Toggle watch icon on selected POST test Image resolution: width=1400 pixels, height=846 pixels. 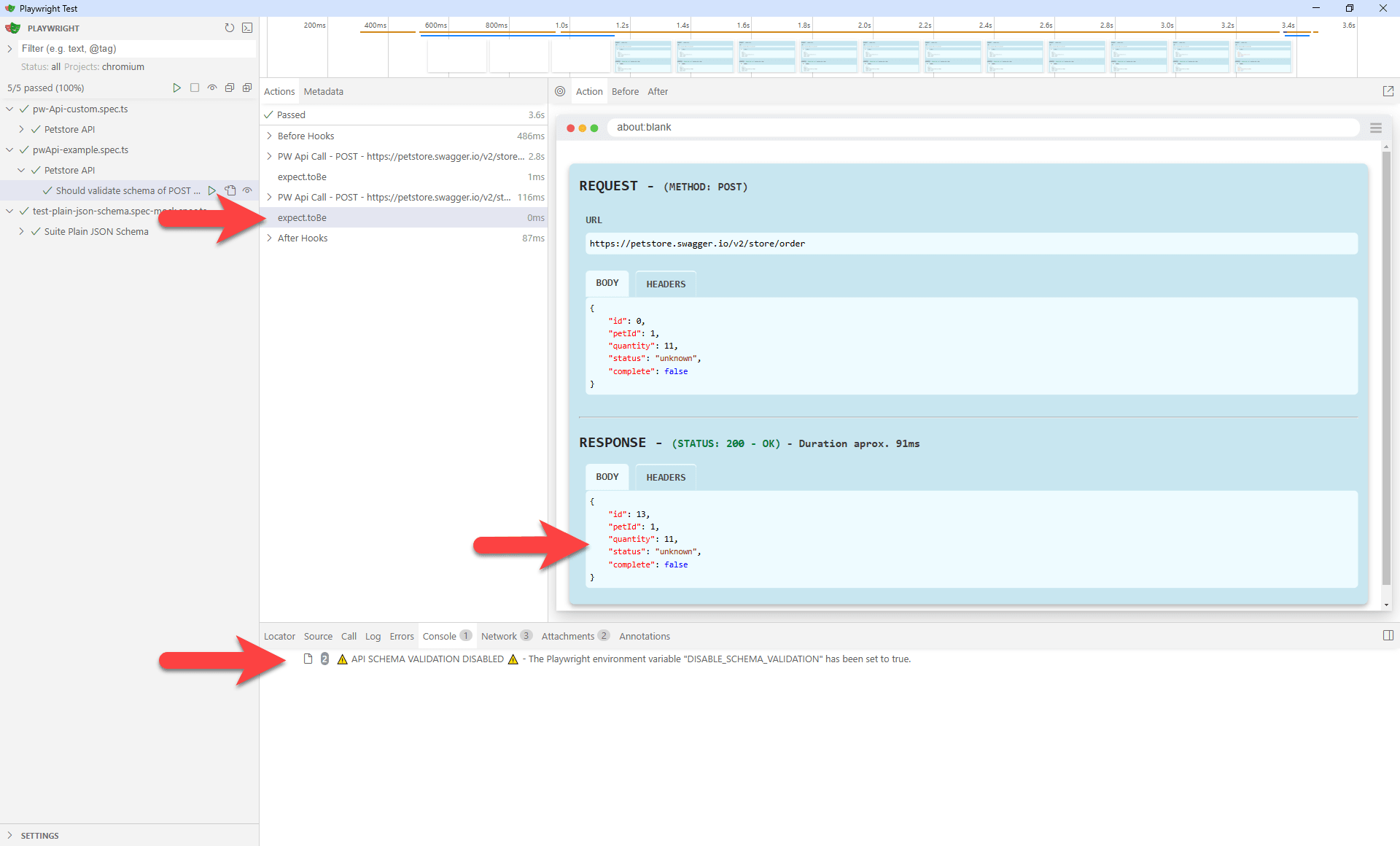pos(247,190)
